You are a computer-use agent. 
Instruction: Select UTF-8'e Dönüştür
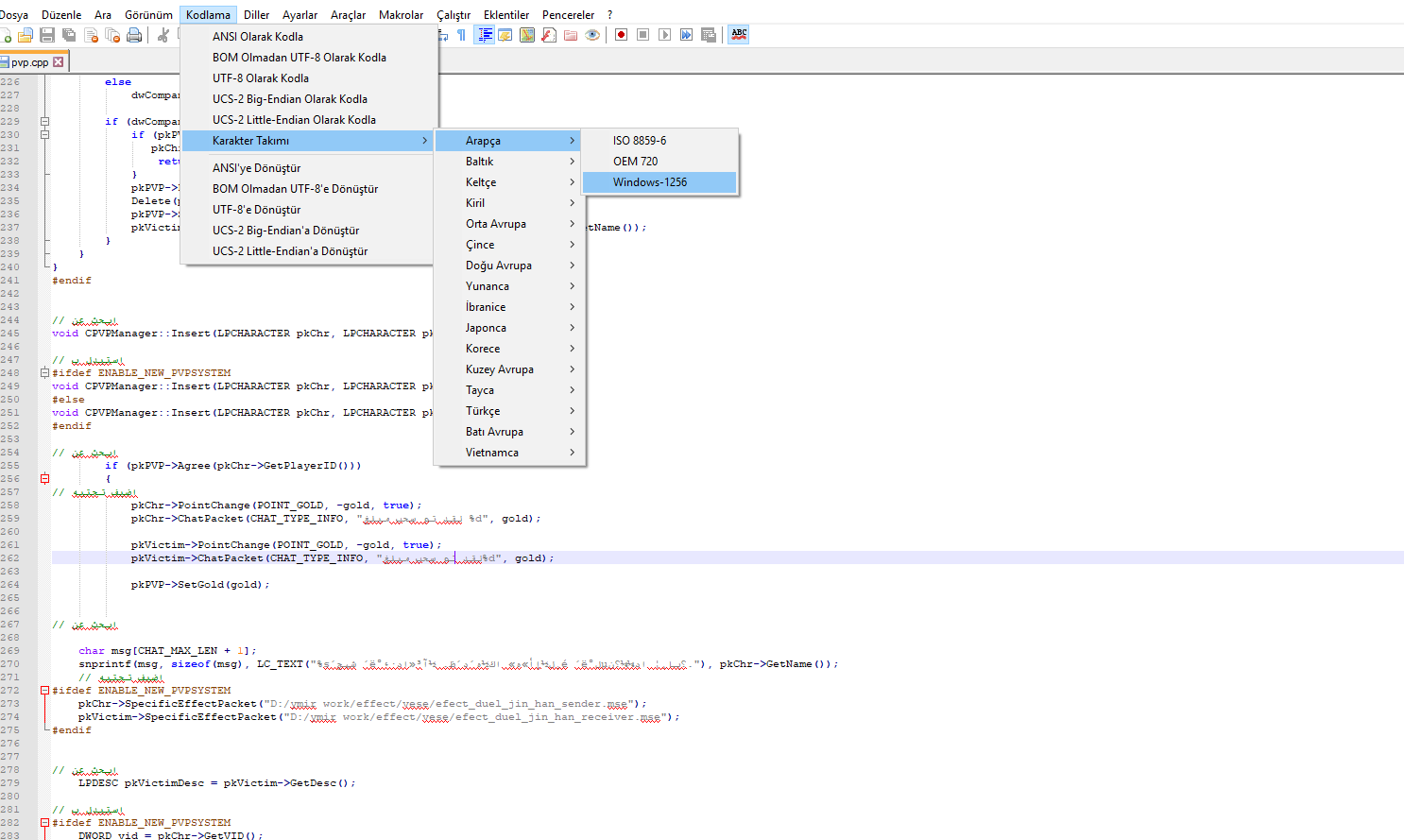click(309, 210)
